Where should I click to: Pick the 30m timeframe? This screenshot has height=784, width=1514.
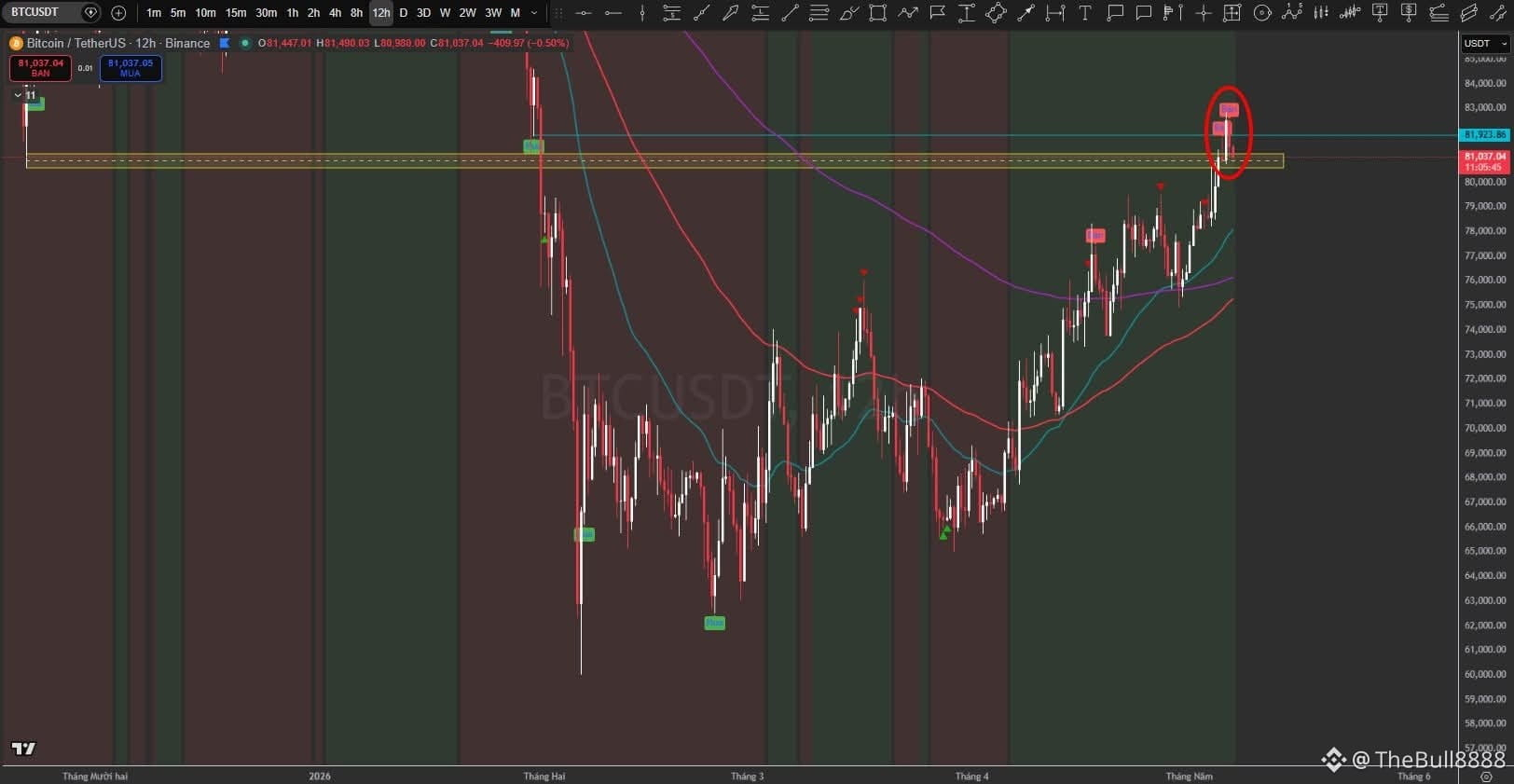click(266, 13)
